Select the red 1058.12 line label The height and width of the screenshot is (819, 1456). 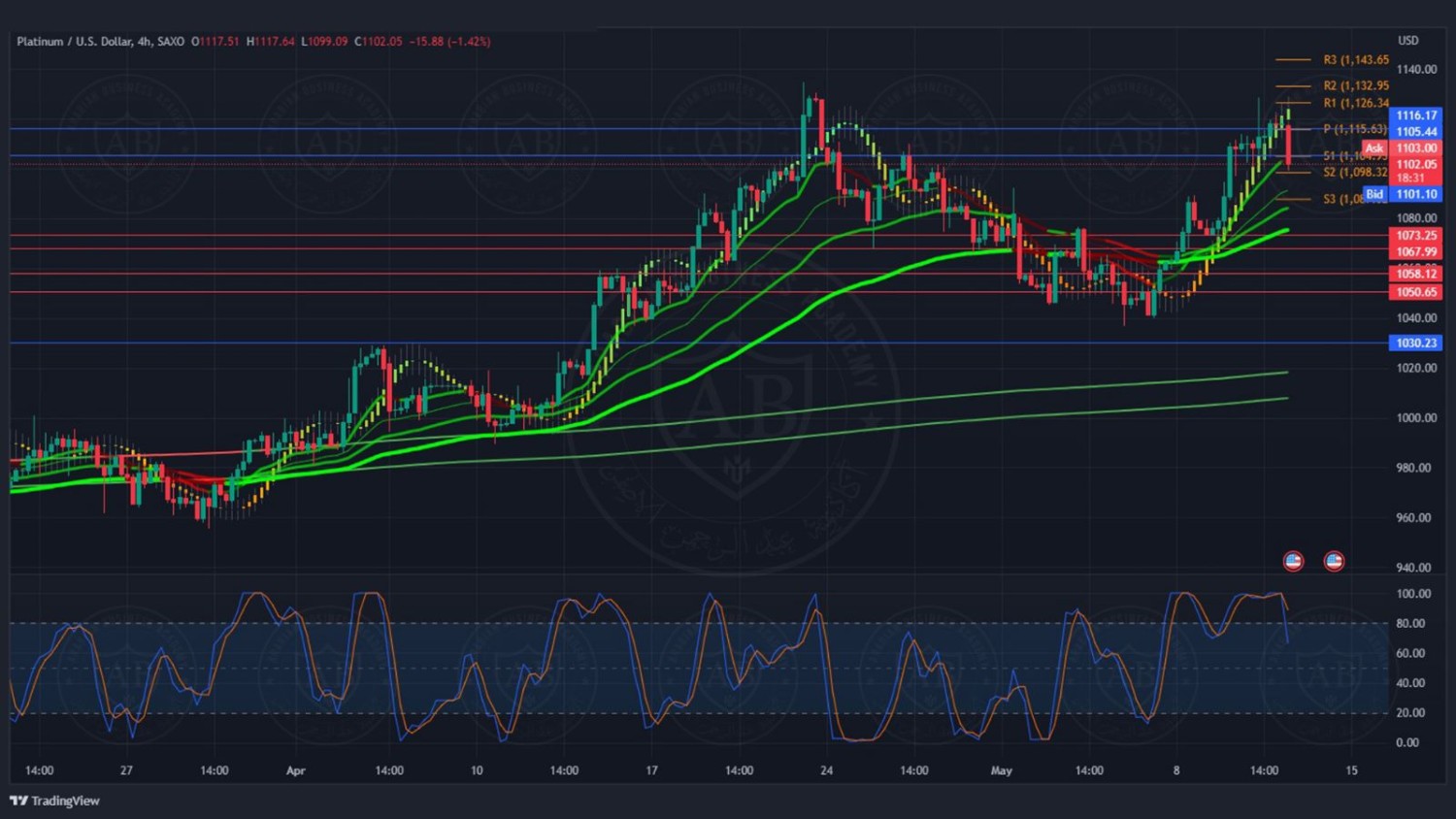click(1416, 275)
